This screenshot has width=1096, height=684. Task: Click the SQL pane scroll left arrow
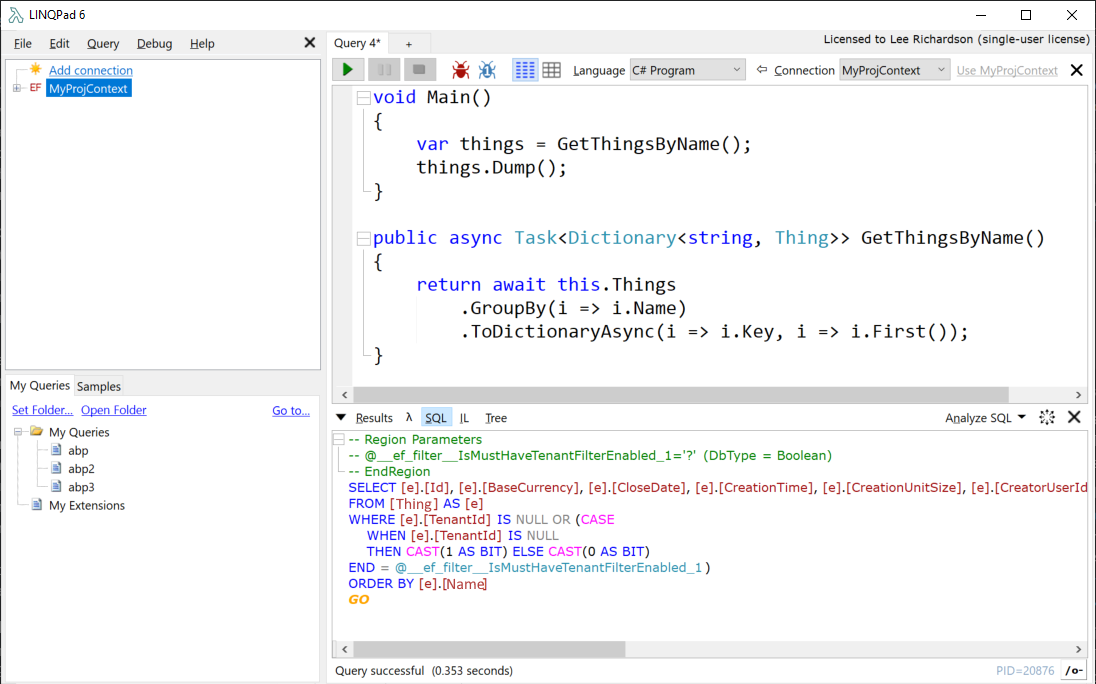point(345,649)
